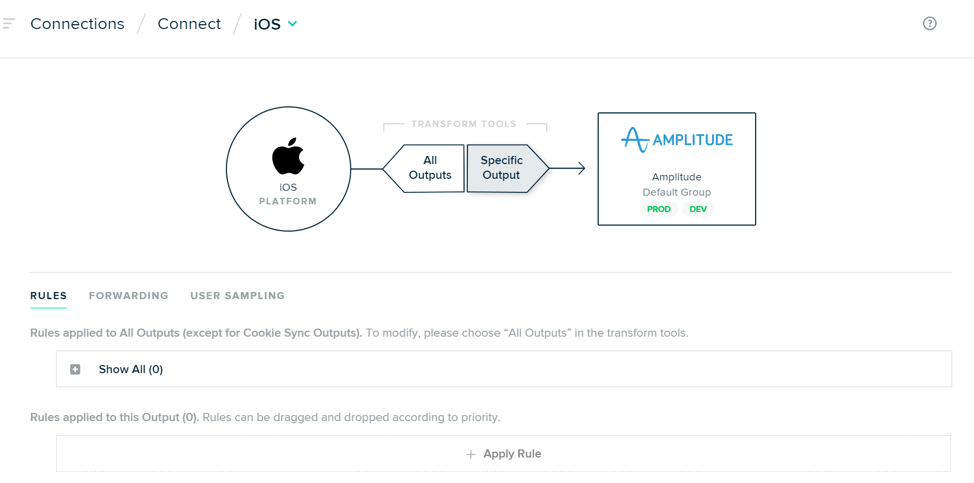Click the Apple iOS platform circle

click(288, 169)
